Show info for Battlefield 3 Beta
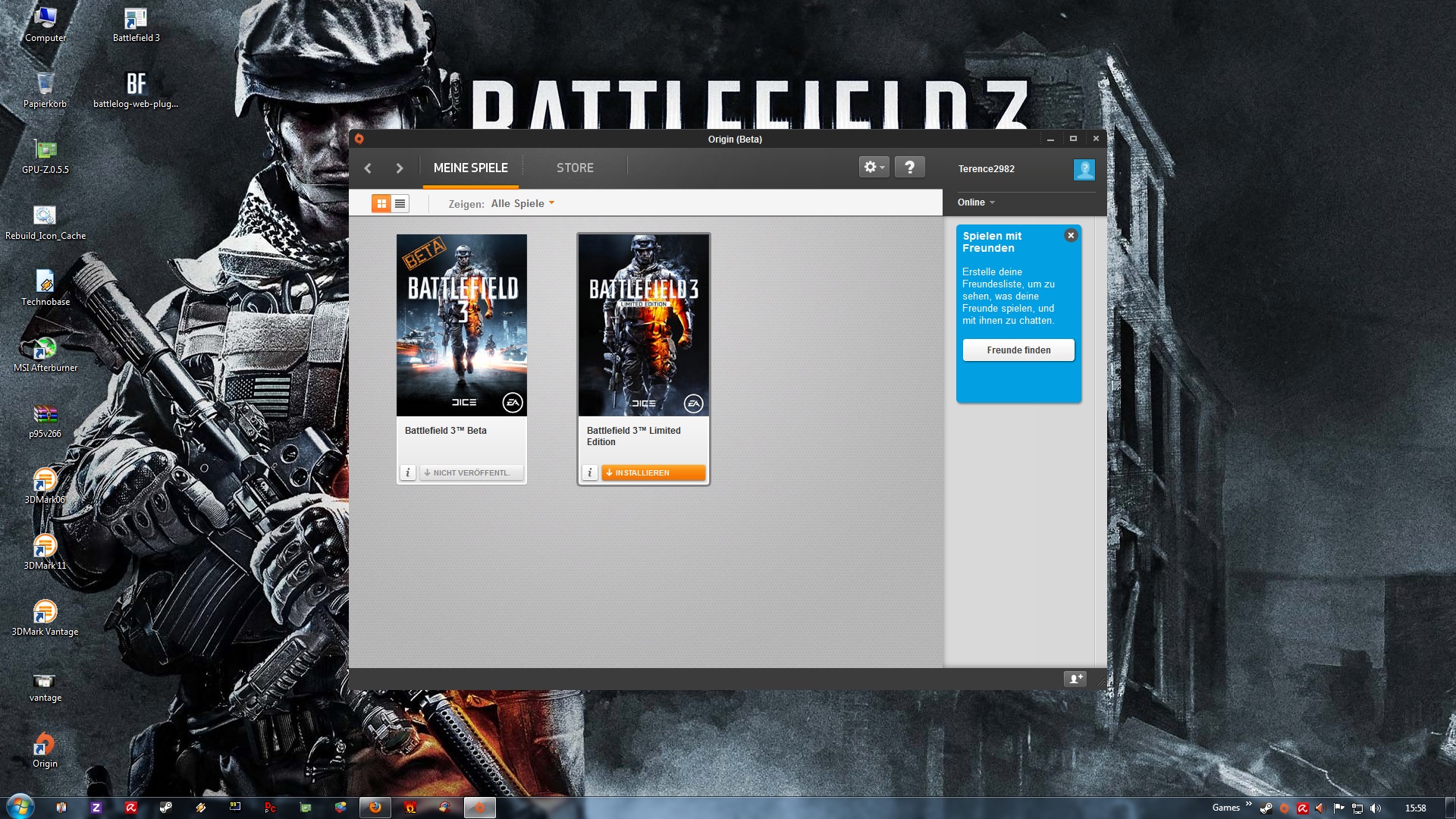 408,472
